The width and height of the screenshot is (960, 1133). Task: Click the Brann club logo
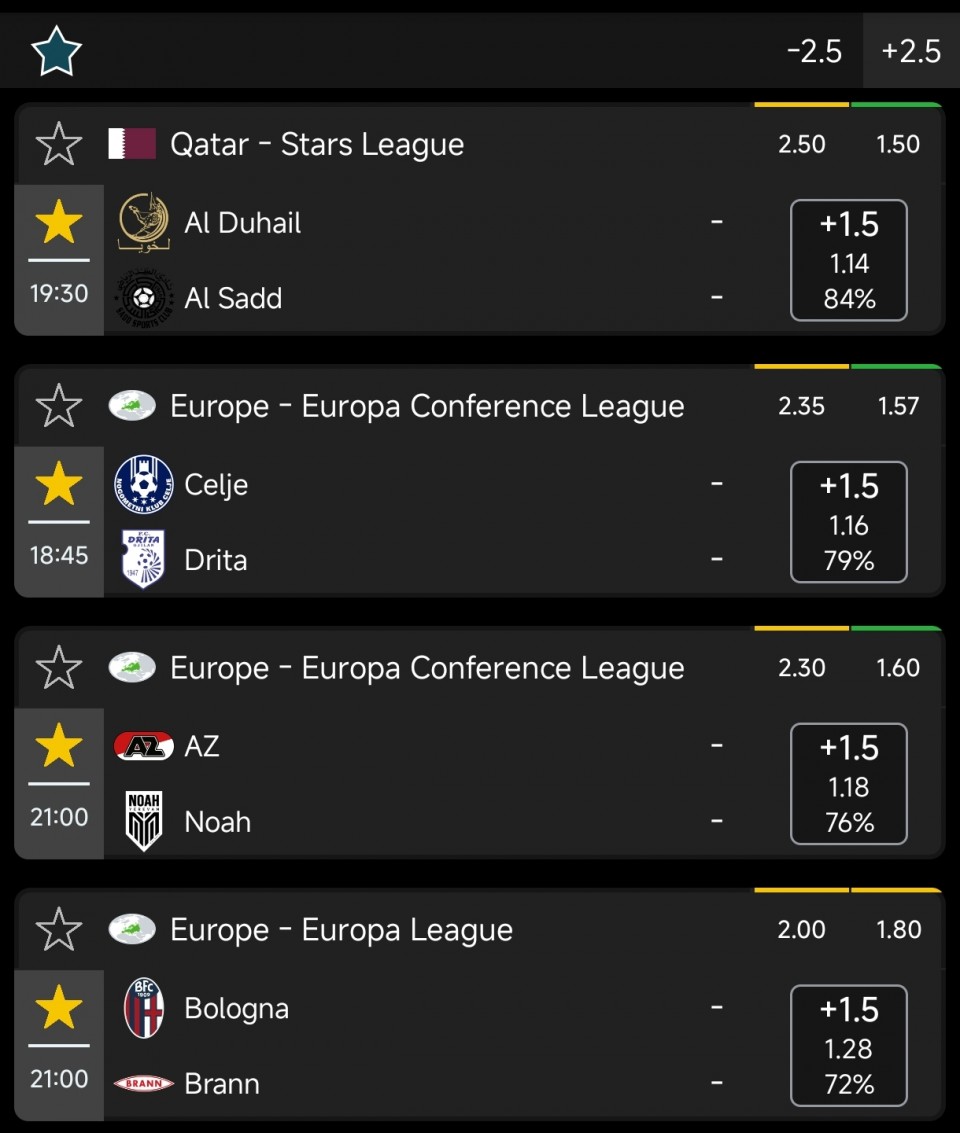[144, 1083]
